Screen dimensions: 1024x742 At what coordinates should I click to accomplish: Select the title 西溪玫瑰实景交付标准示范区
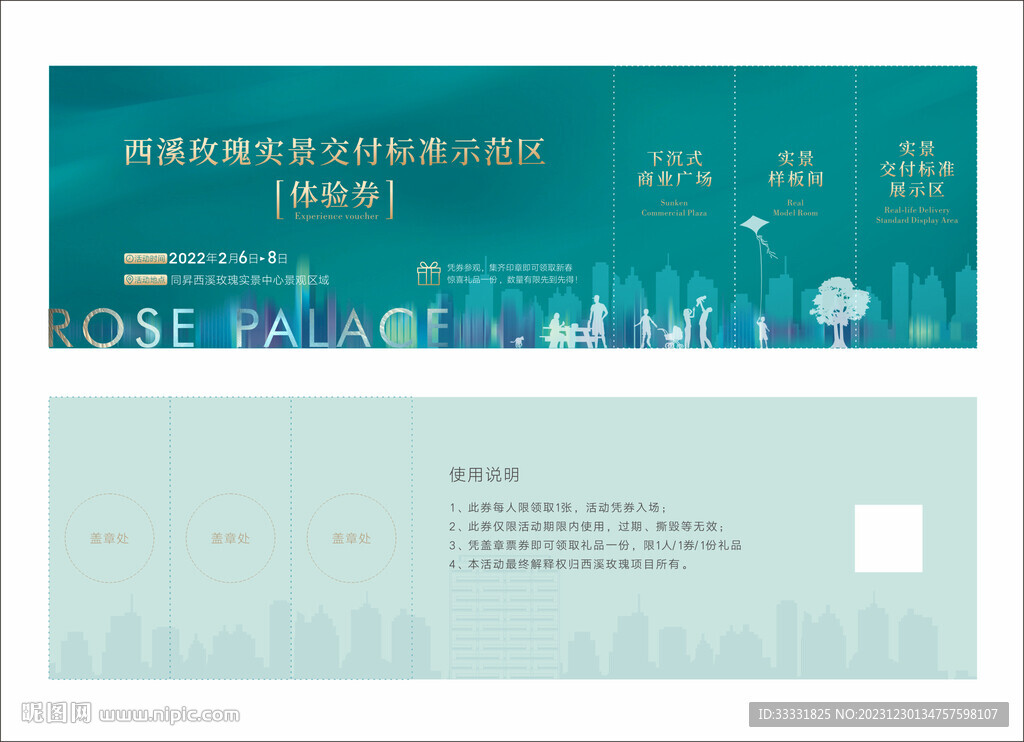pyautogui.click(x=334, y=152)
